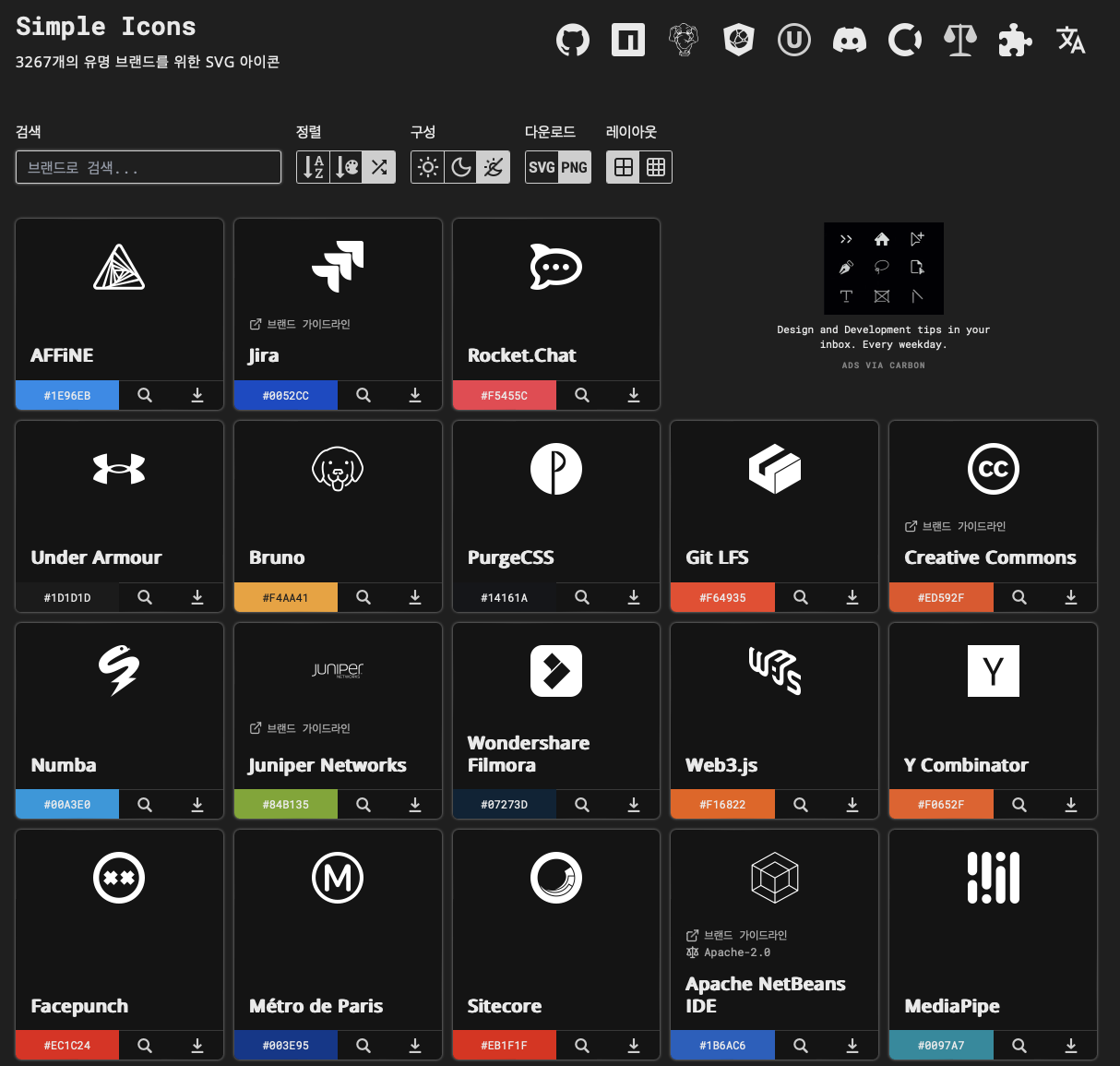This screenshot has width=1120, height=1066.
Task: Switch to light color scheme
Action: point(427,167)
